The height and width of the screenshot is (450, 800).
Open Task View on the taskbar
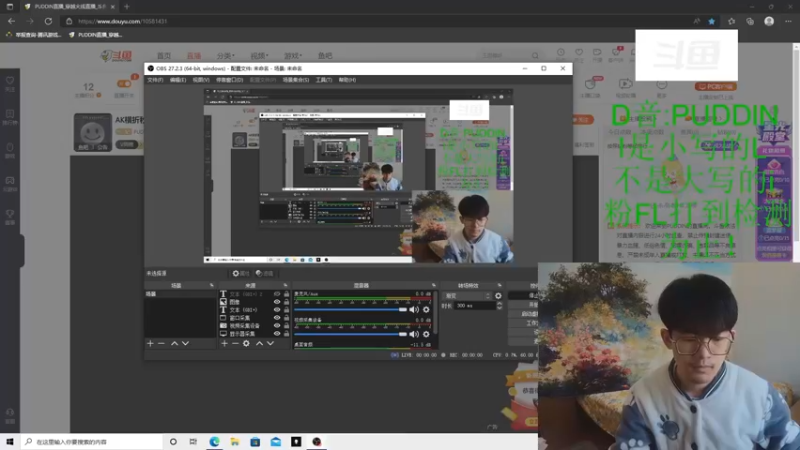[x=193, y=442]
